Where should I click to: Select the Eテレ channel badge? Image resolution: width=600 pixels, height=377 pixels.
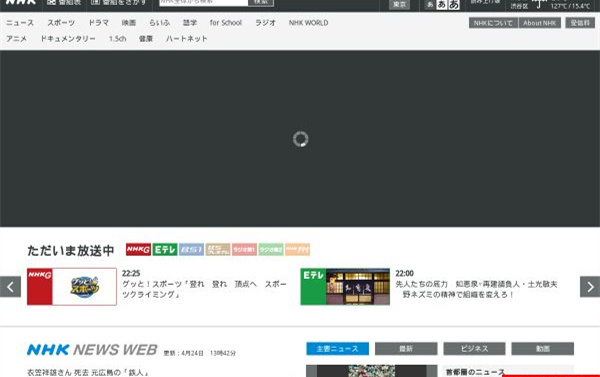click(165, 250)
